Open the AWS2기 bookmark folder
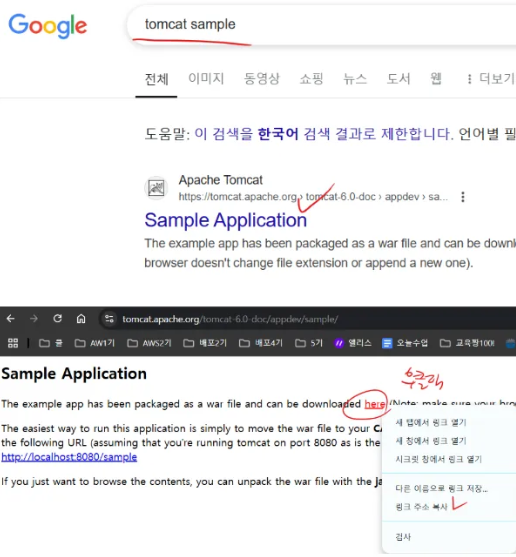This screenshot has width=516, height=557. [149, 343]
